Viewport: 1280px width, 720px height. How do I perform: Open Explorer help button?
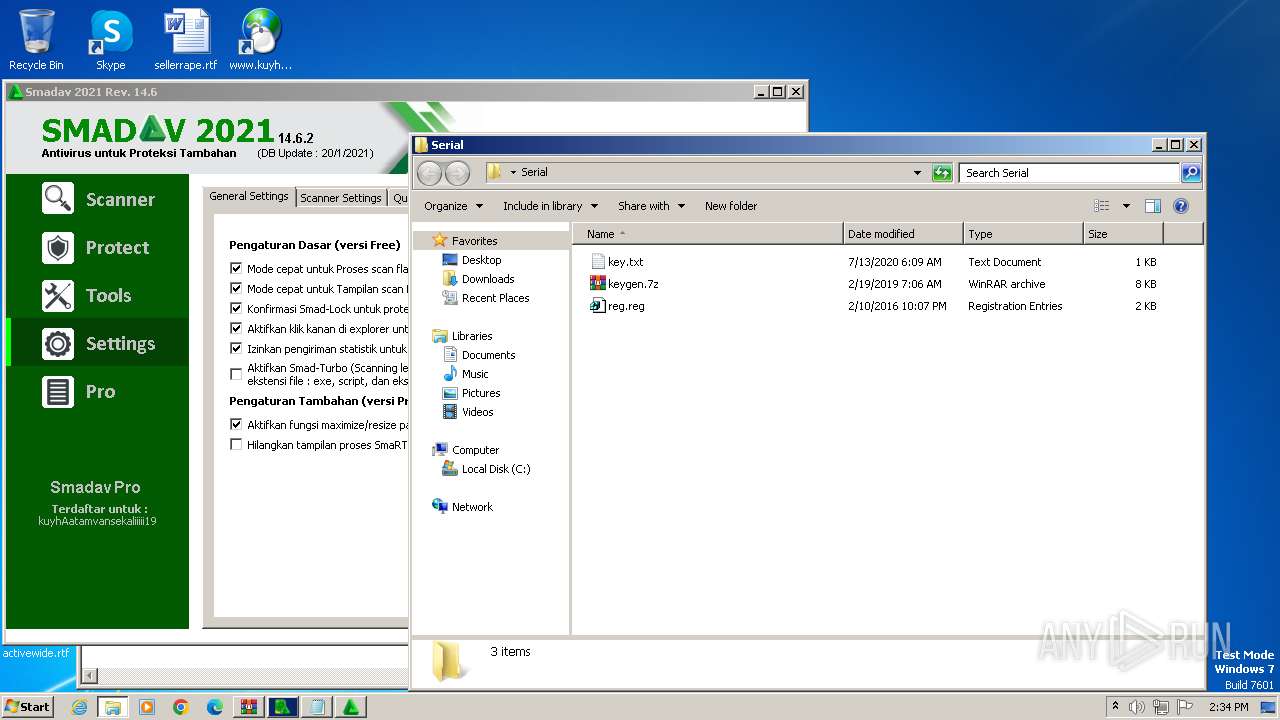(x=1180, y=206)
